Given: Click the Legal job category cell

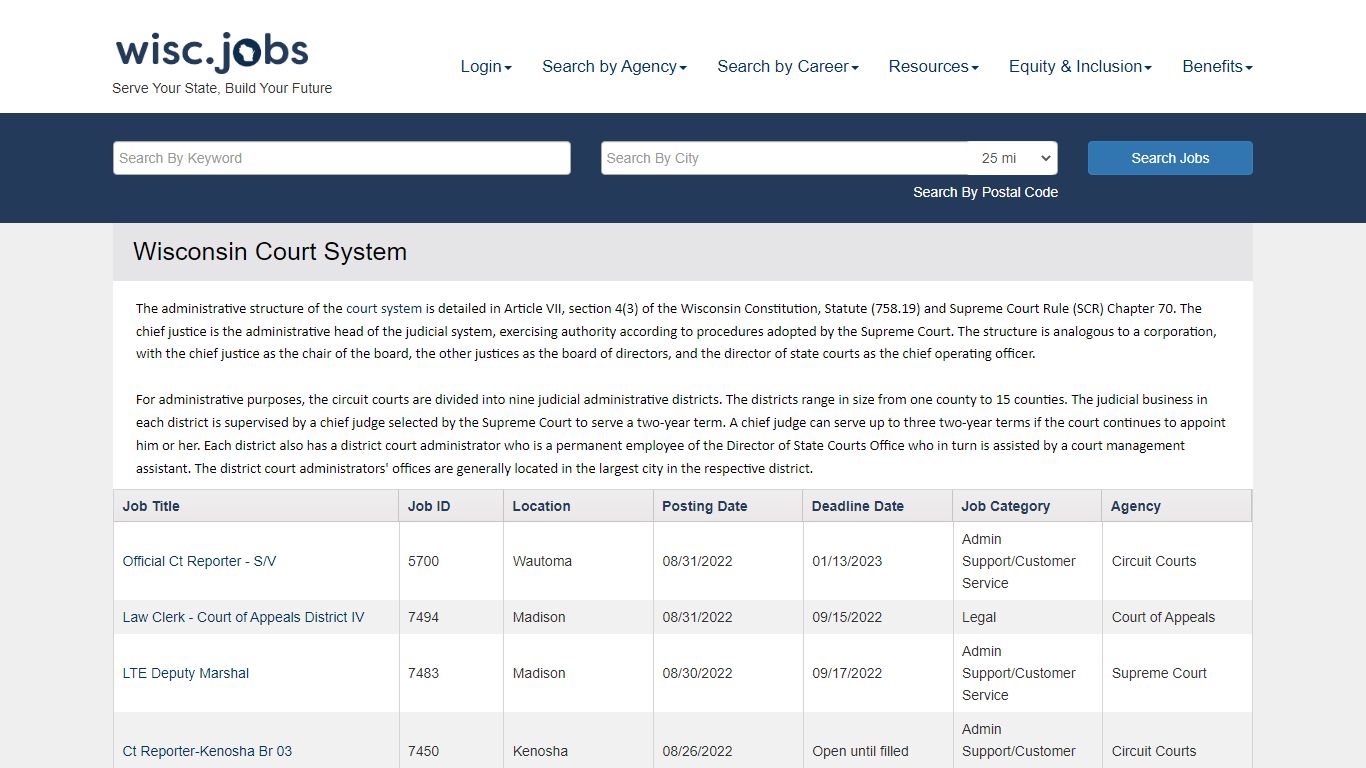Looking at the screenshot, I should point(1027,617).
